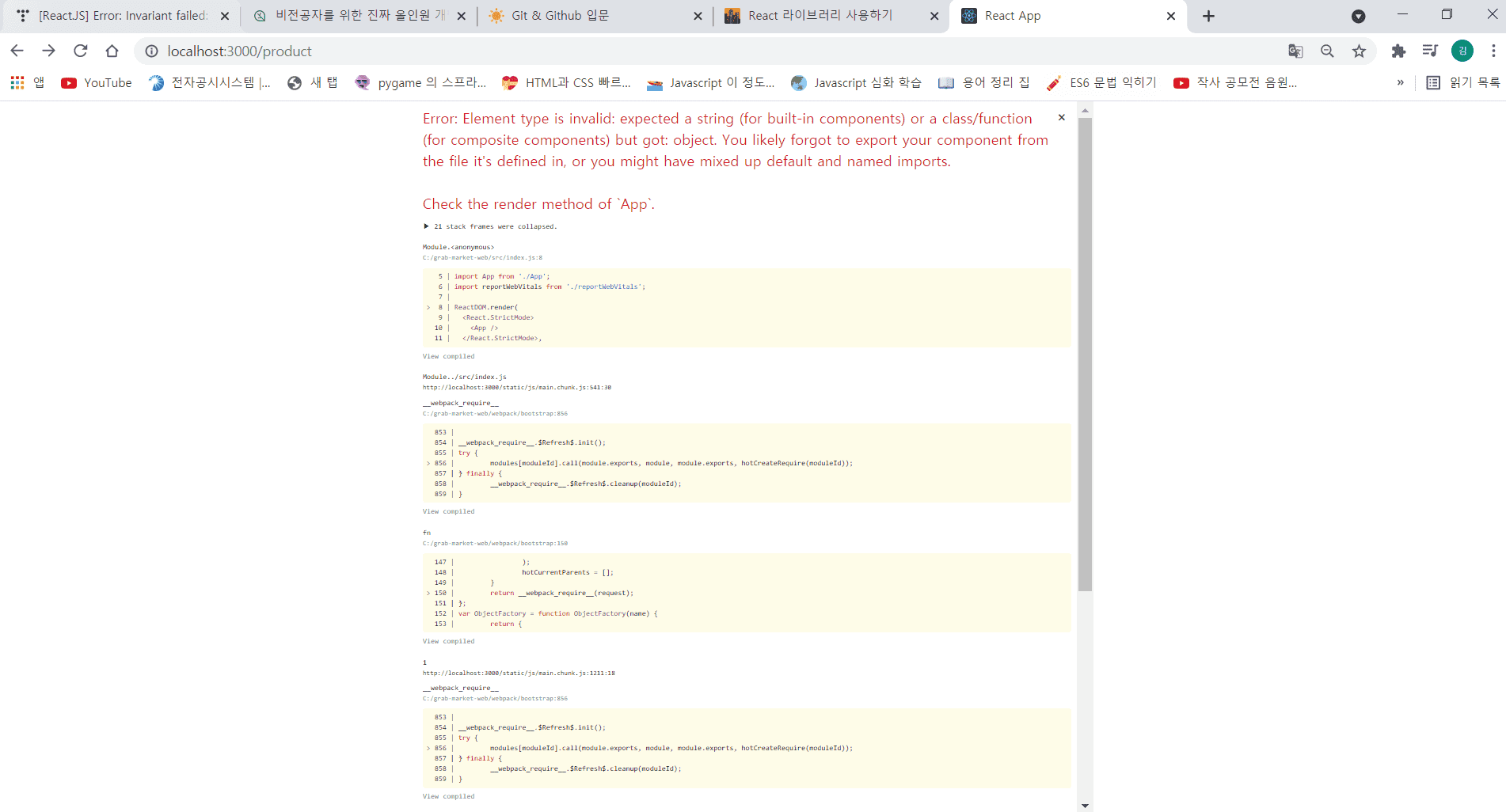Click the 'Check the render method of App' text
This screenshot has height=812, width=1506.
click(539, 204)
